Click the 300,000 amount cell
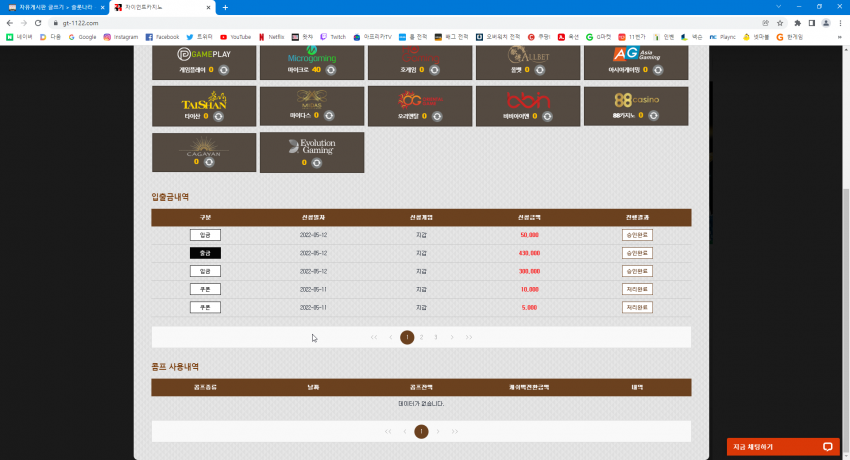The width and height of the screenshot is (850, 460). pyautogui.click(x=529, y=271)
